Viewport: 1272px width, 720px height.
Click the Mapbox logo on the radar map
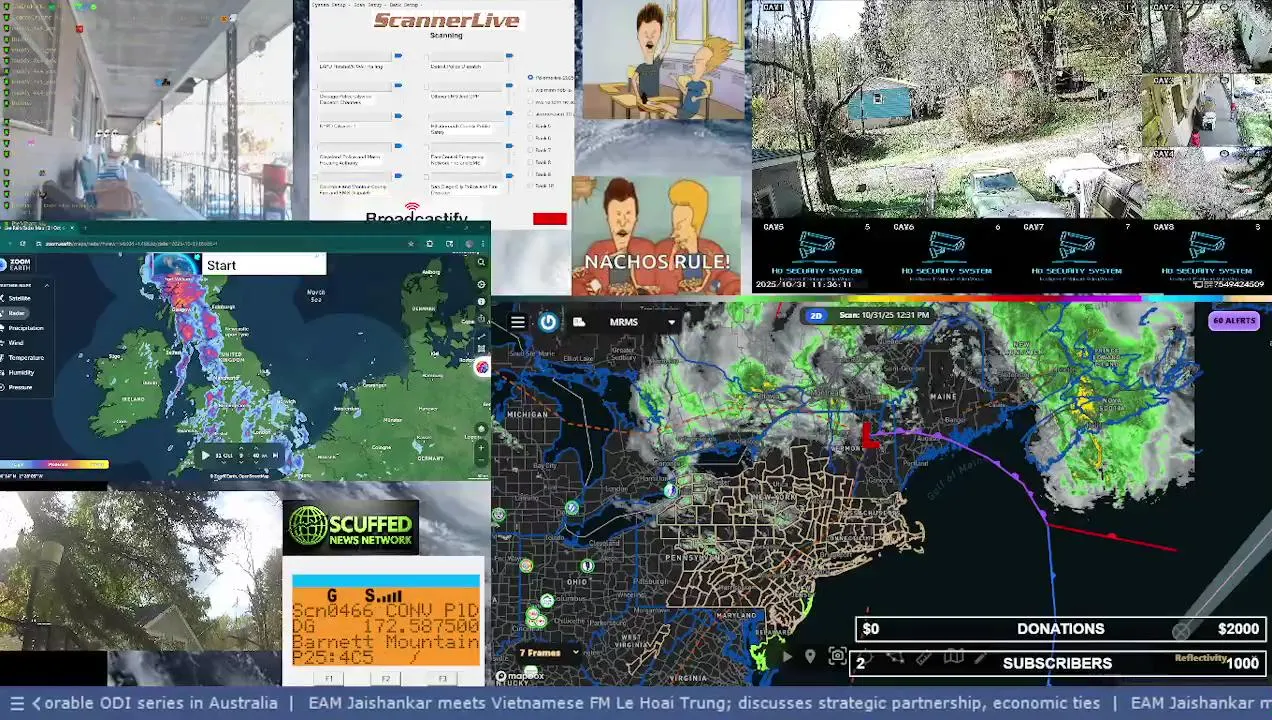521,677
